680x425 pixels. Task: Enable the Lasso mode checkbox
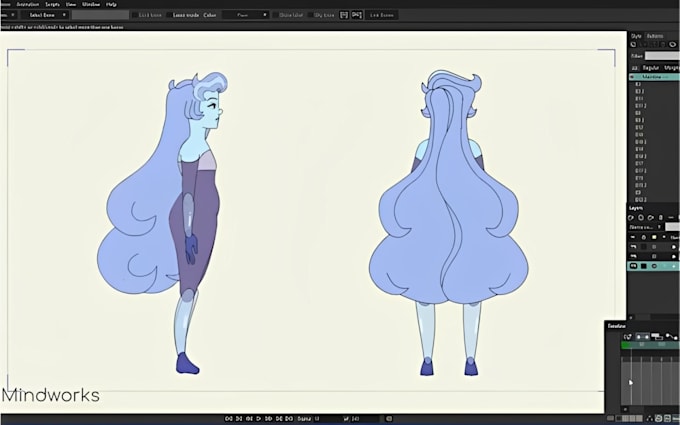pos(169,15)
